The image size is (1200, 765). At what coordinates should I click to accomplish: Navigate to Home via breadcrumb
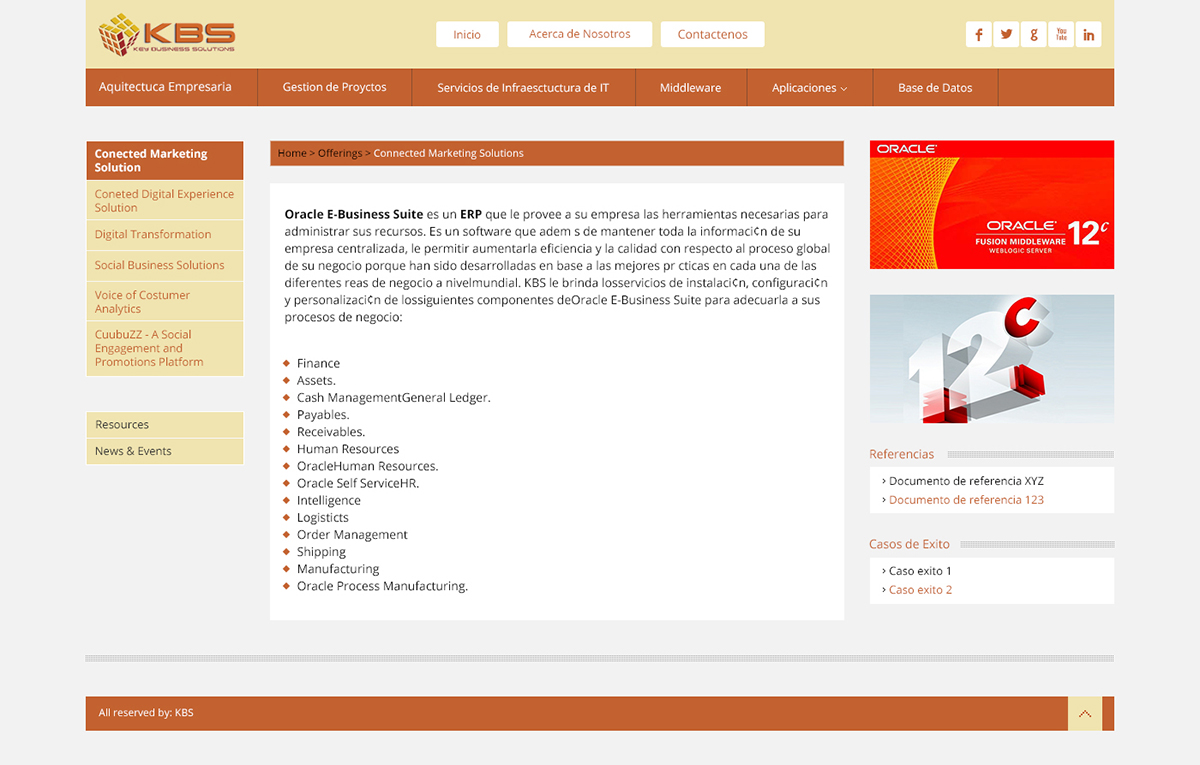pos(292,152)
